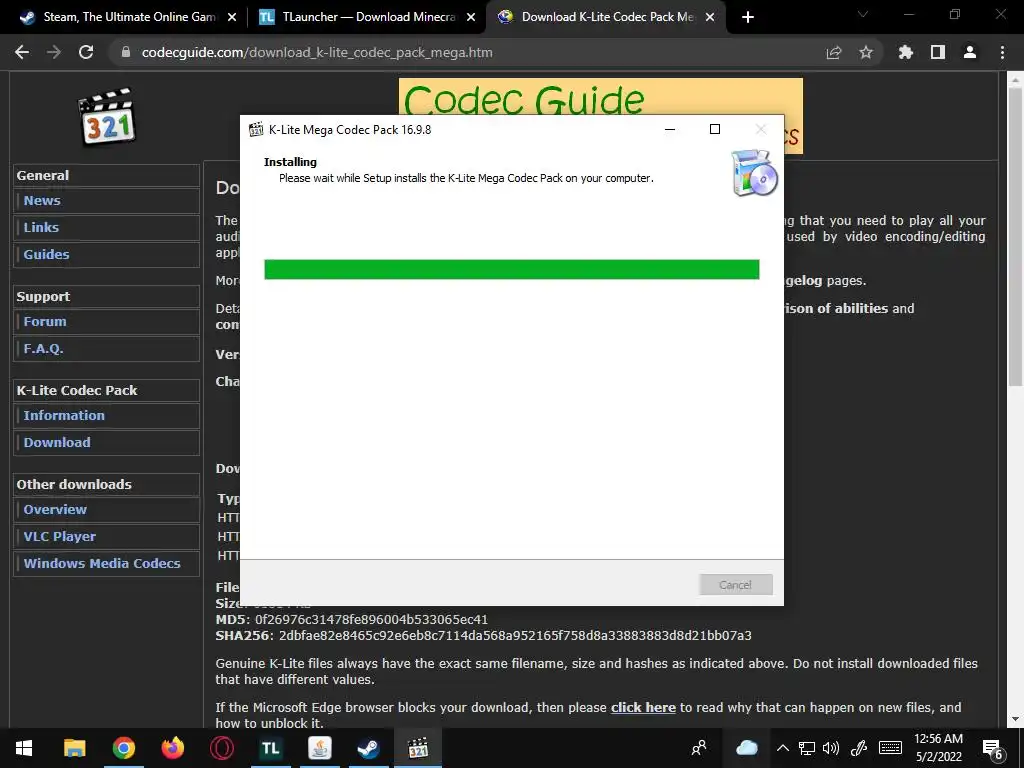Reload the codecguide page
The width and height of the screenshot is (1024, 768).
(86, 52)
